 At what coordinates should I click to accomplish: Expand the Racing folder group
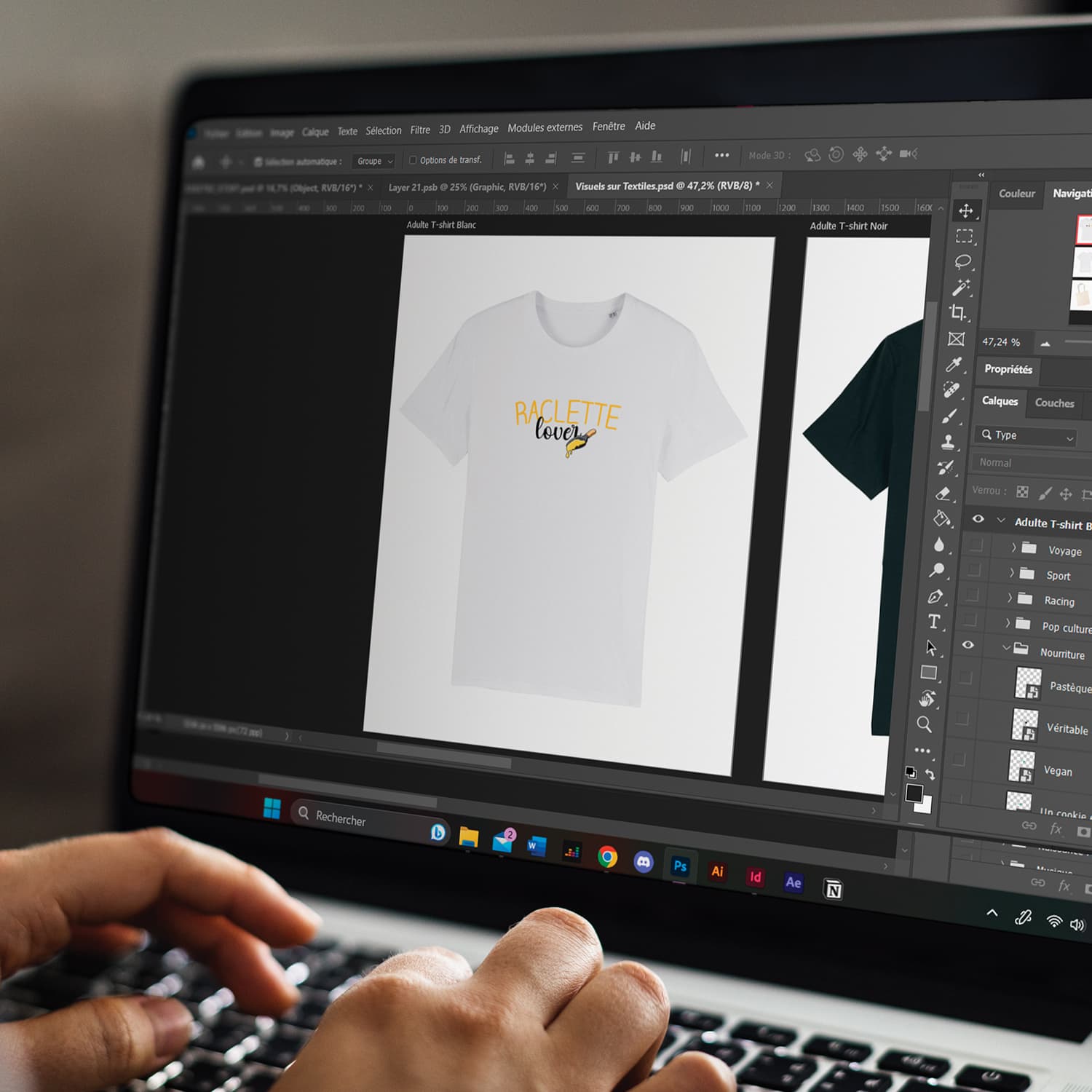(1009, 598)
